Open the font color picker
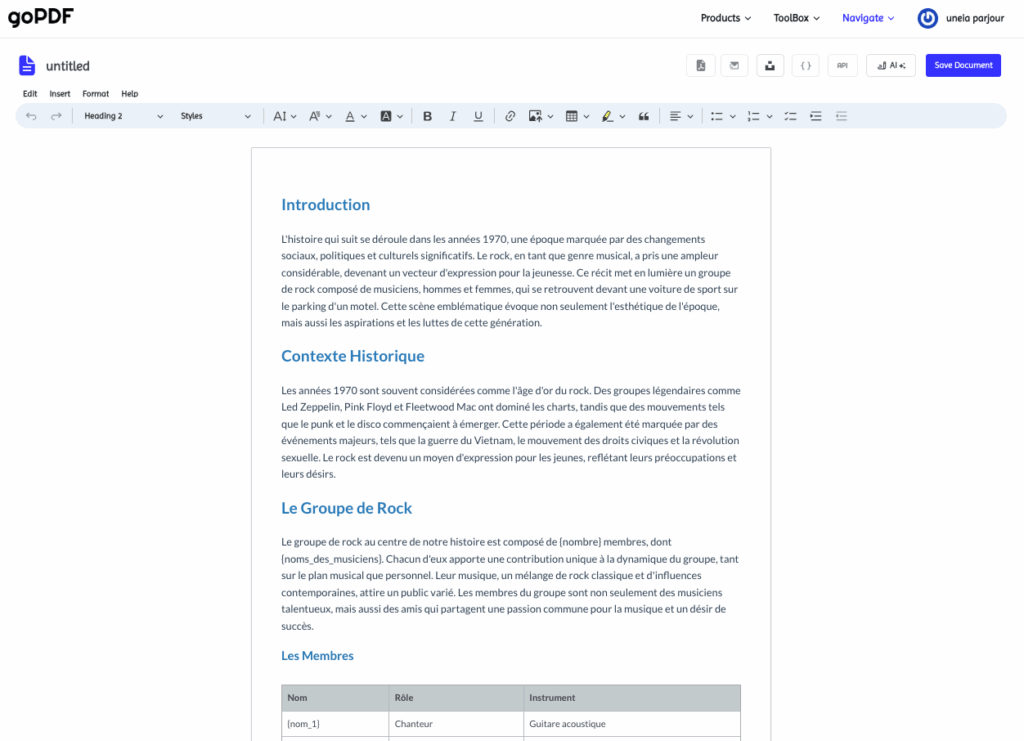Image resolution: width=1024 pixels, height=741 pixels. point(356,116)
